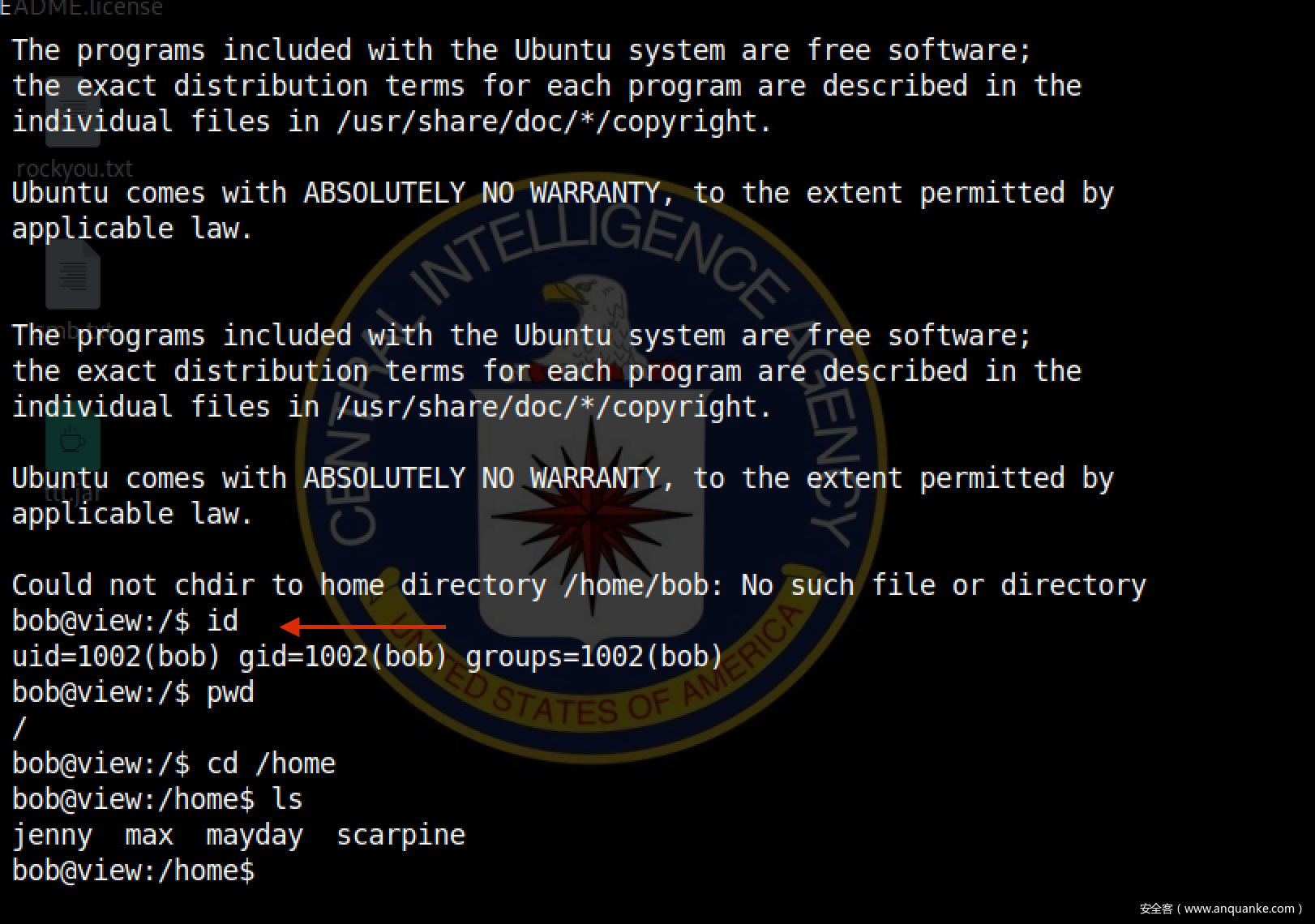Viewport: 1315px width, 924px height.
Task: Click the "cd /home" command
Action: (x=271, y=764)
